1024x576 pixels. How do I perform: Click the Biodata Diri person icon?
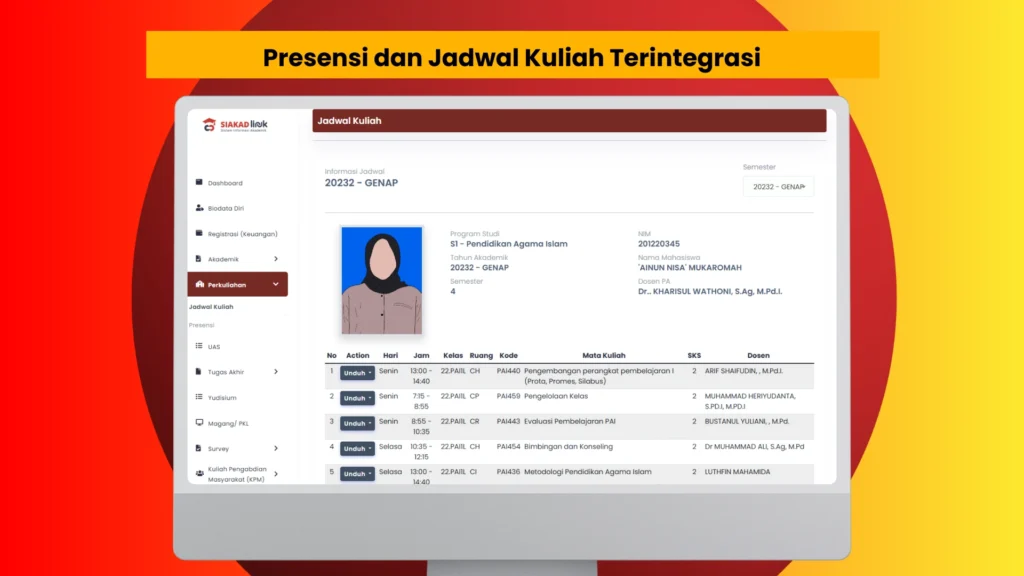(199, 208)
